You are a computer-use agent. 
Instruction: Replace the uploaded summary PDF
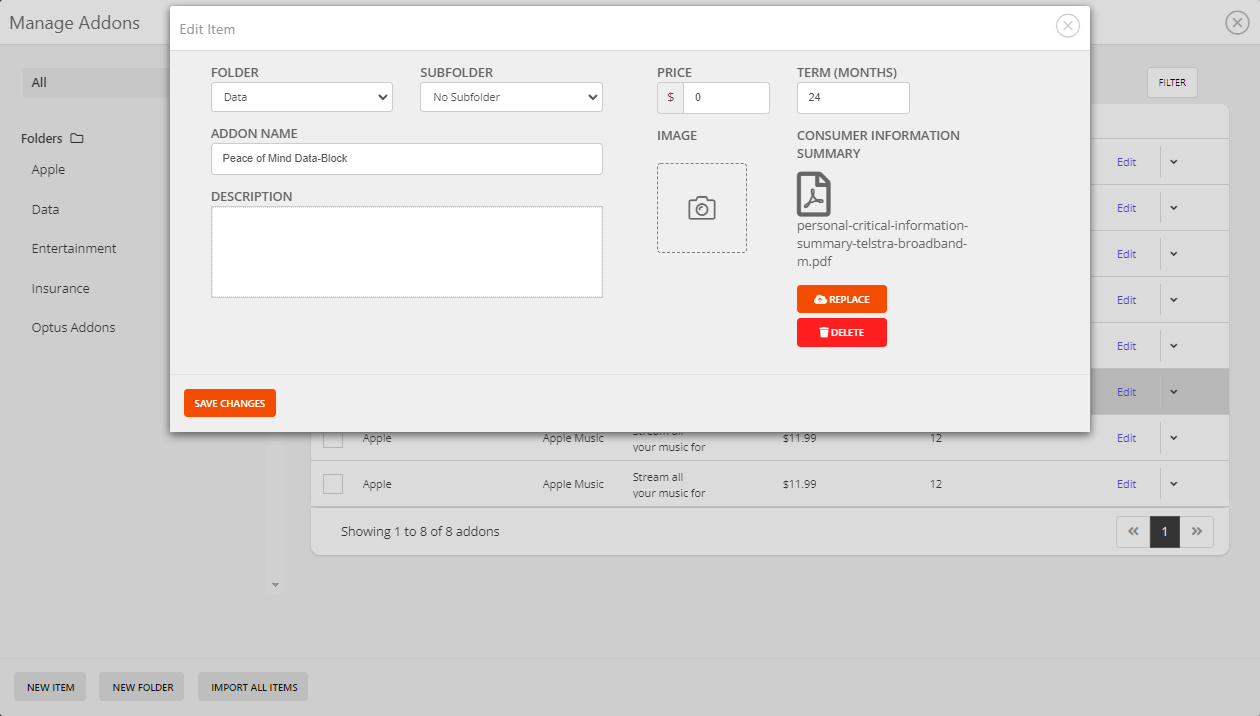click(x=841, y=299)
